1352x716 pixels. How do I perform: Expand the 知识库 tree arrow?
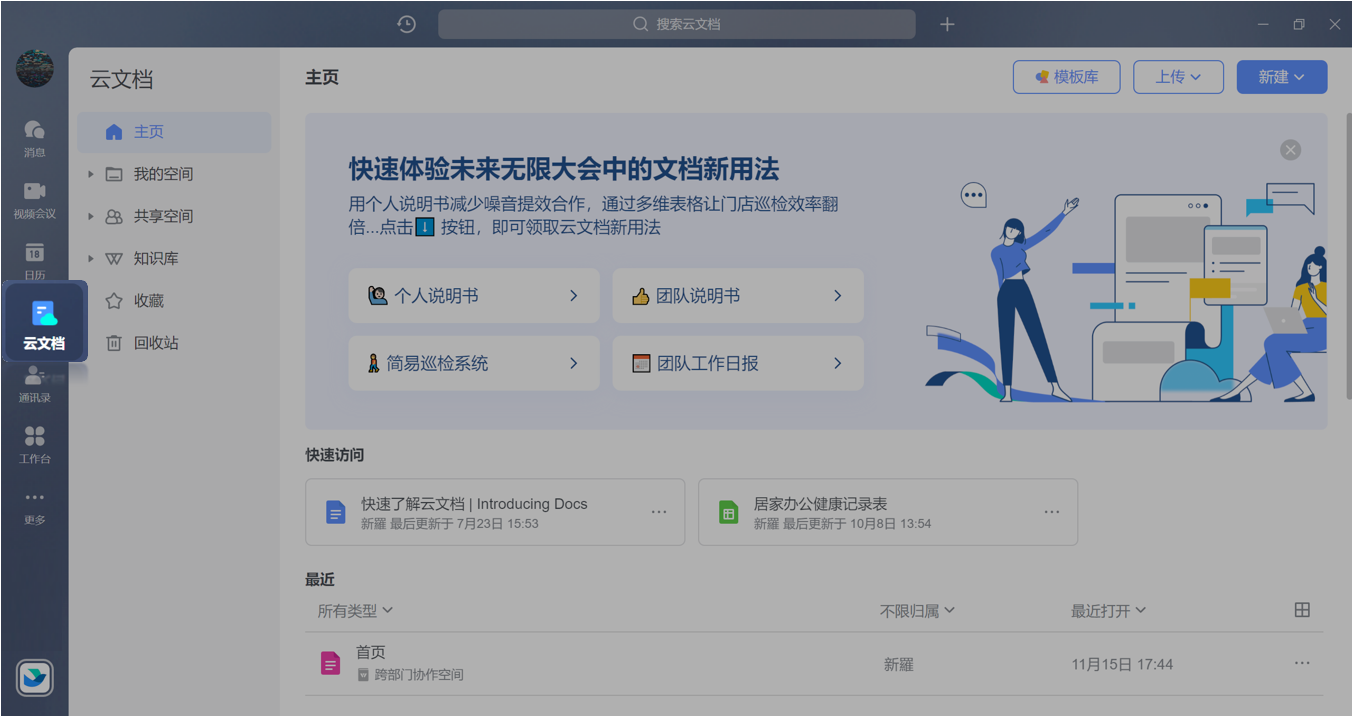(90, 258)
